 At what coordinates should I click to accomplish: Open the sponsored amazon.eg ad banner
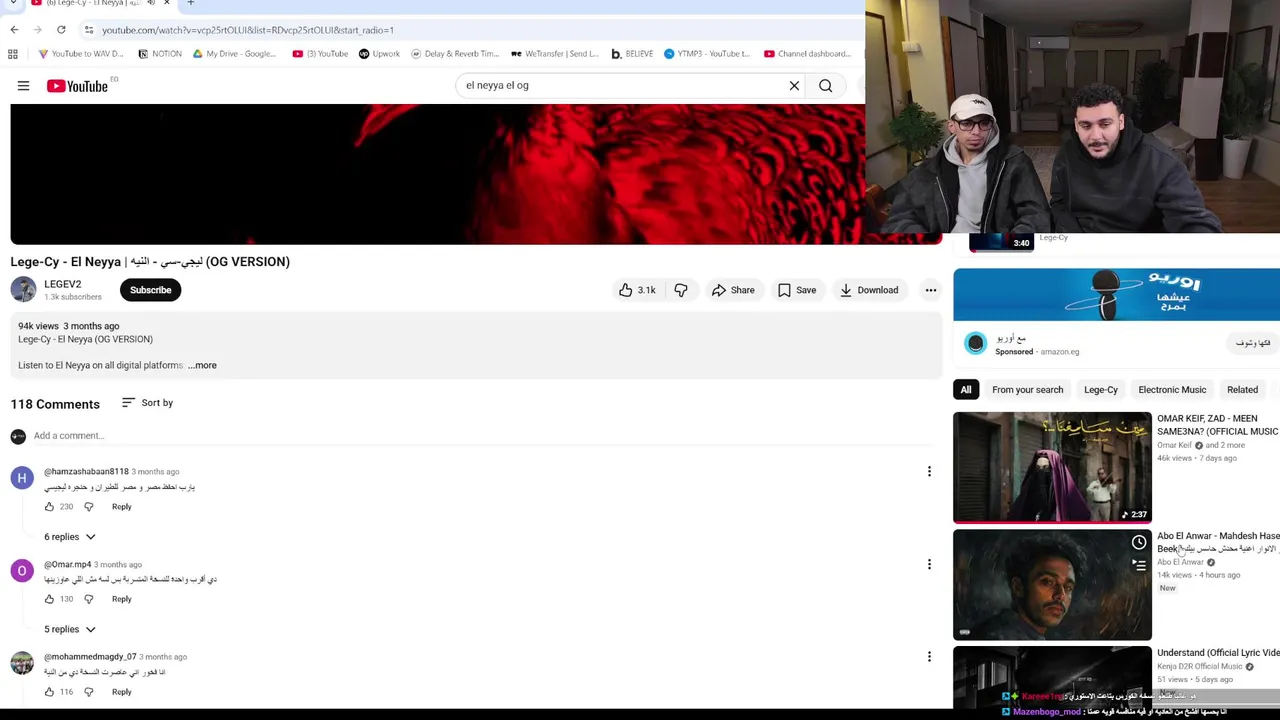click(x=1116, y=295)
